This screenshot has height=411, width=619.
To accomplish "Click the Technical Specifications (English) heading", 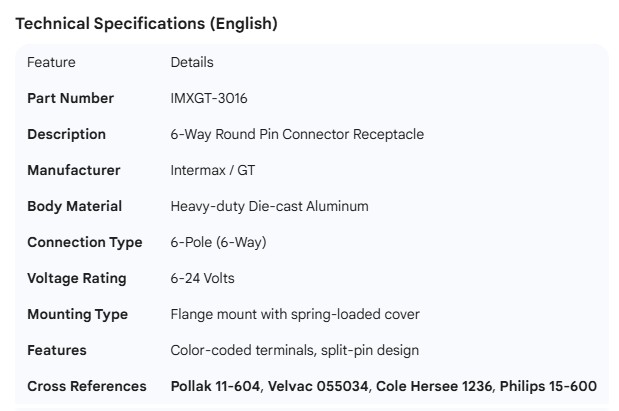I will (x=146, y=23).
